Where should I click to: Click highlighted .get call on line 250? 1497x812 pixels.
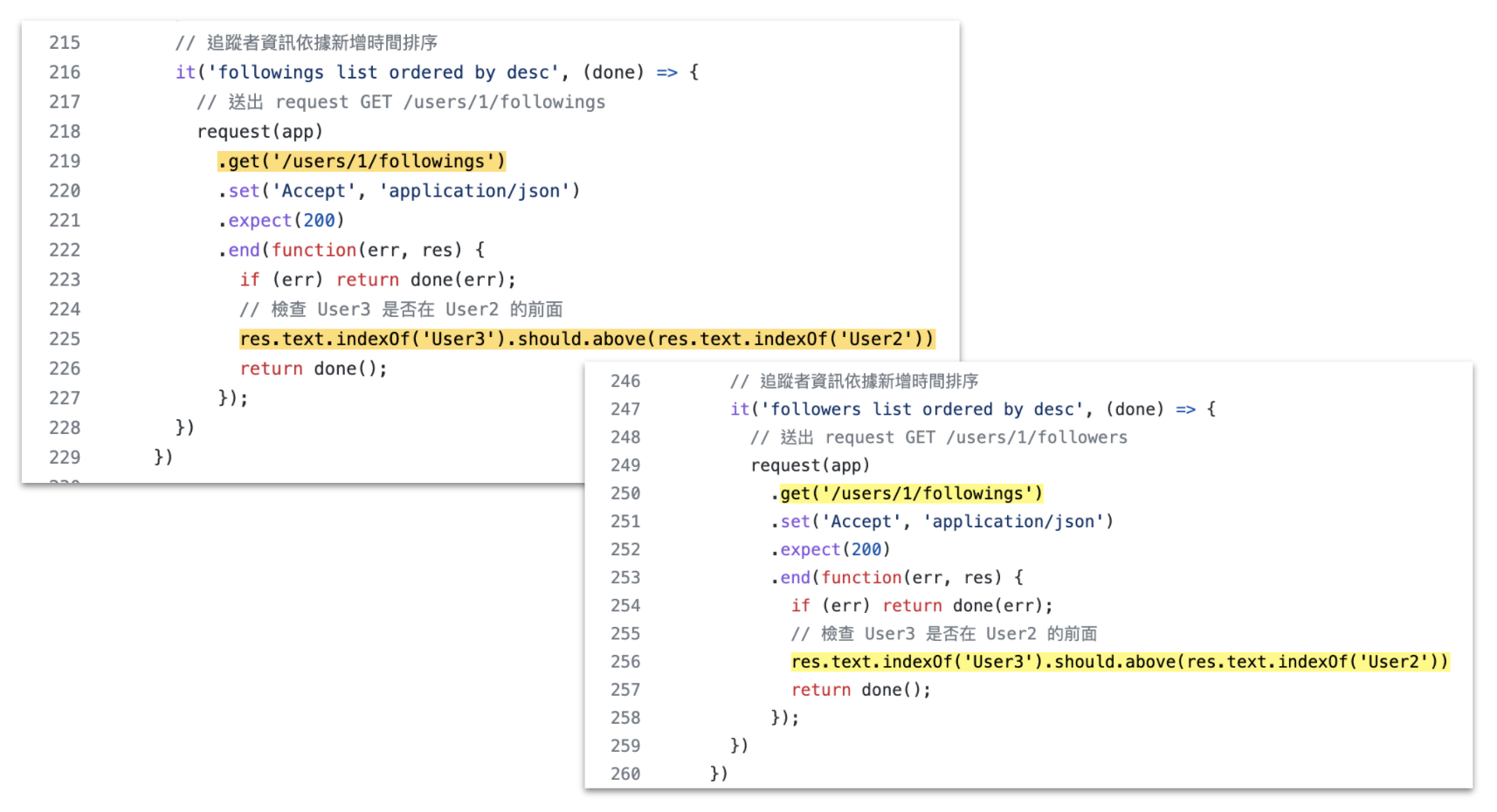(x=907, y=493)
